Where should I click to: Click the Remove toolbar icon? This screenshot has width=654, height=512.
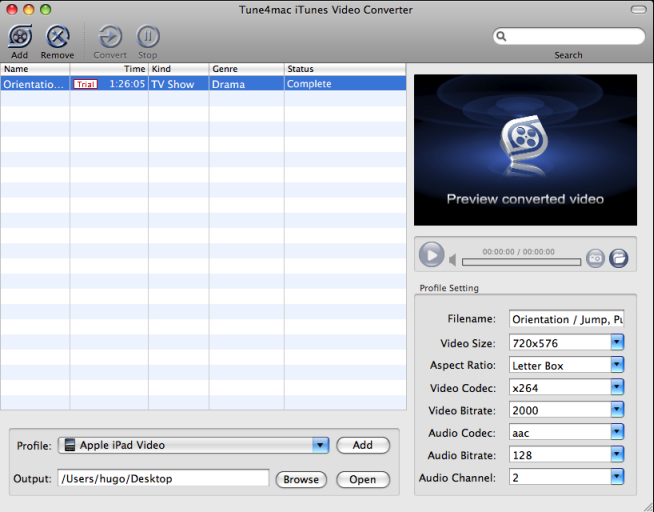pos(58,37)
